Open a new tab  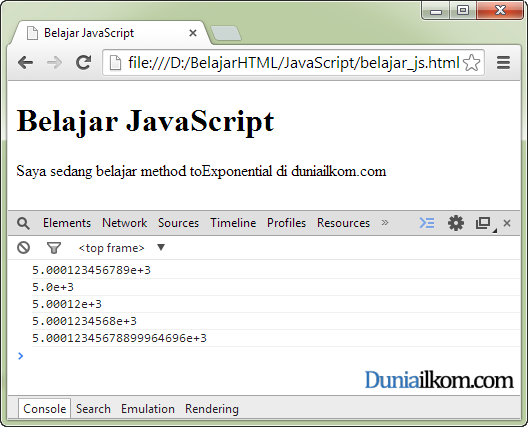click(226, 33)
